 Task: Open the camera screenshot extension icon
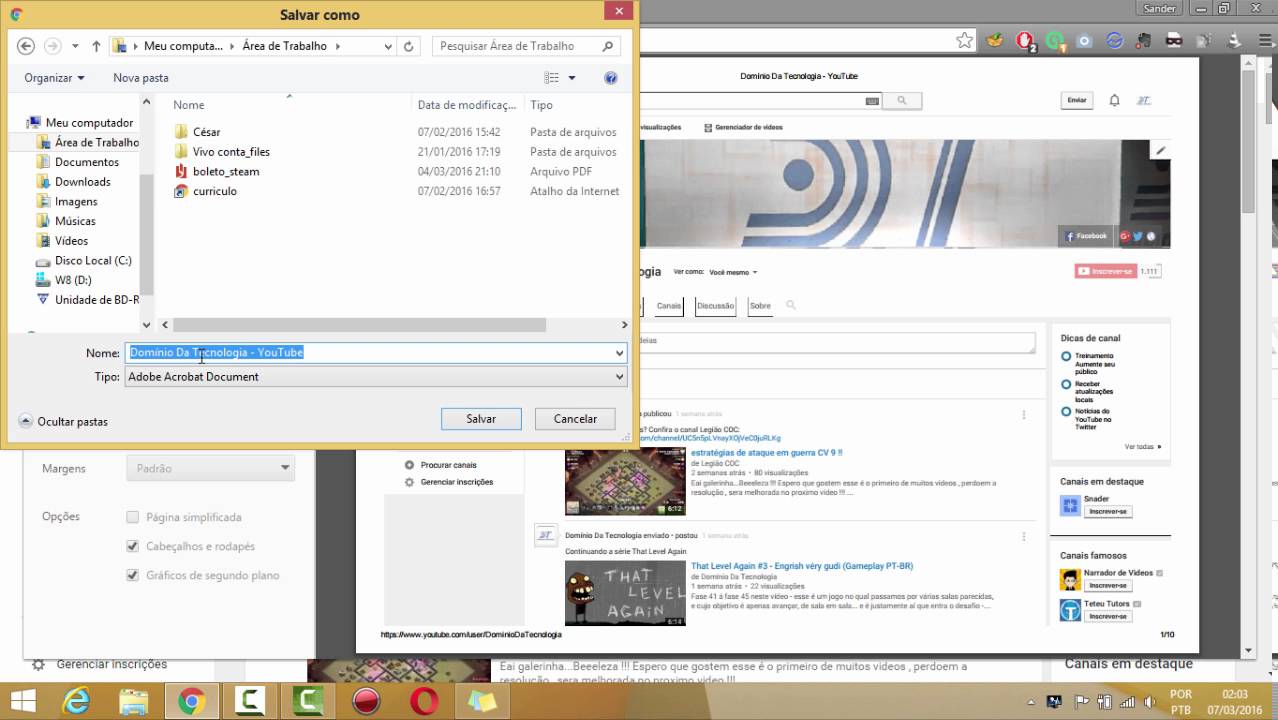[1084, 41]
